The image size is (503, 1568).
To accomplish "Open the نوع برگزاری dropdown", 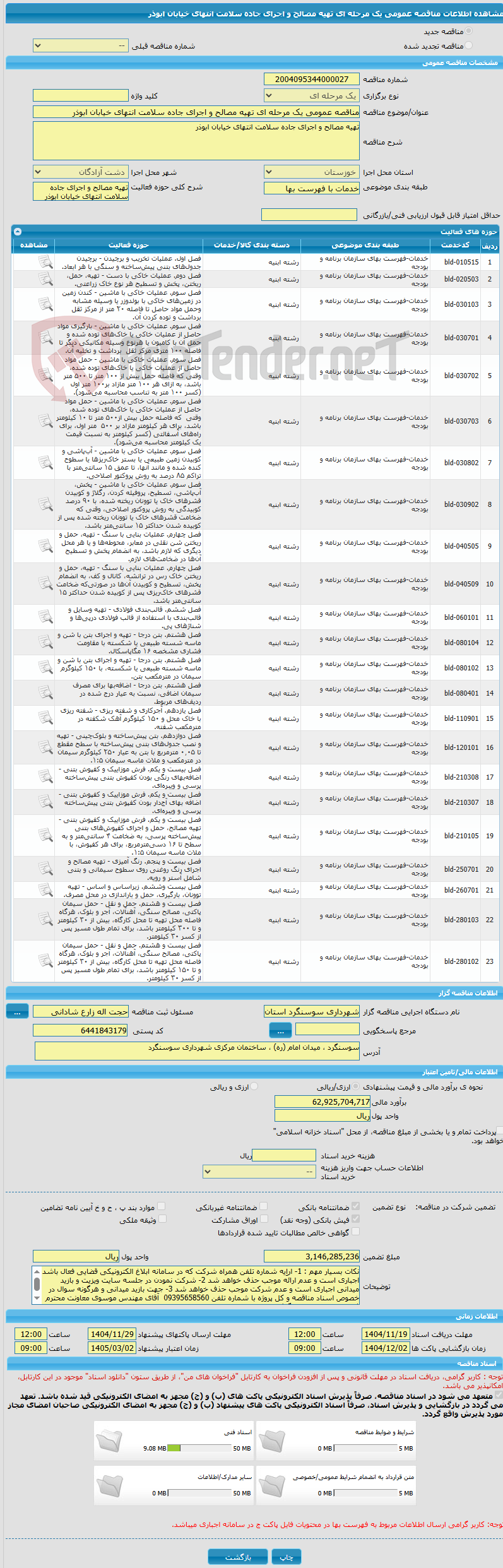I will pyautogui.click(x=311, y=96).
